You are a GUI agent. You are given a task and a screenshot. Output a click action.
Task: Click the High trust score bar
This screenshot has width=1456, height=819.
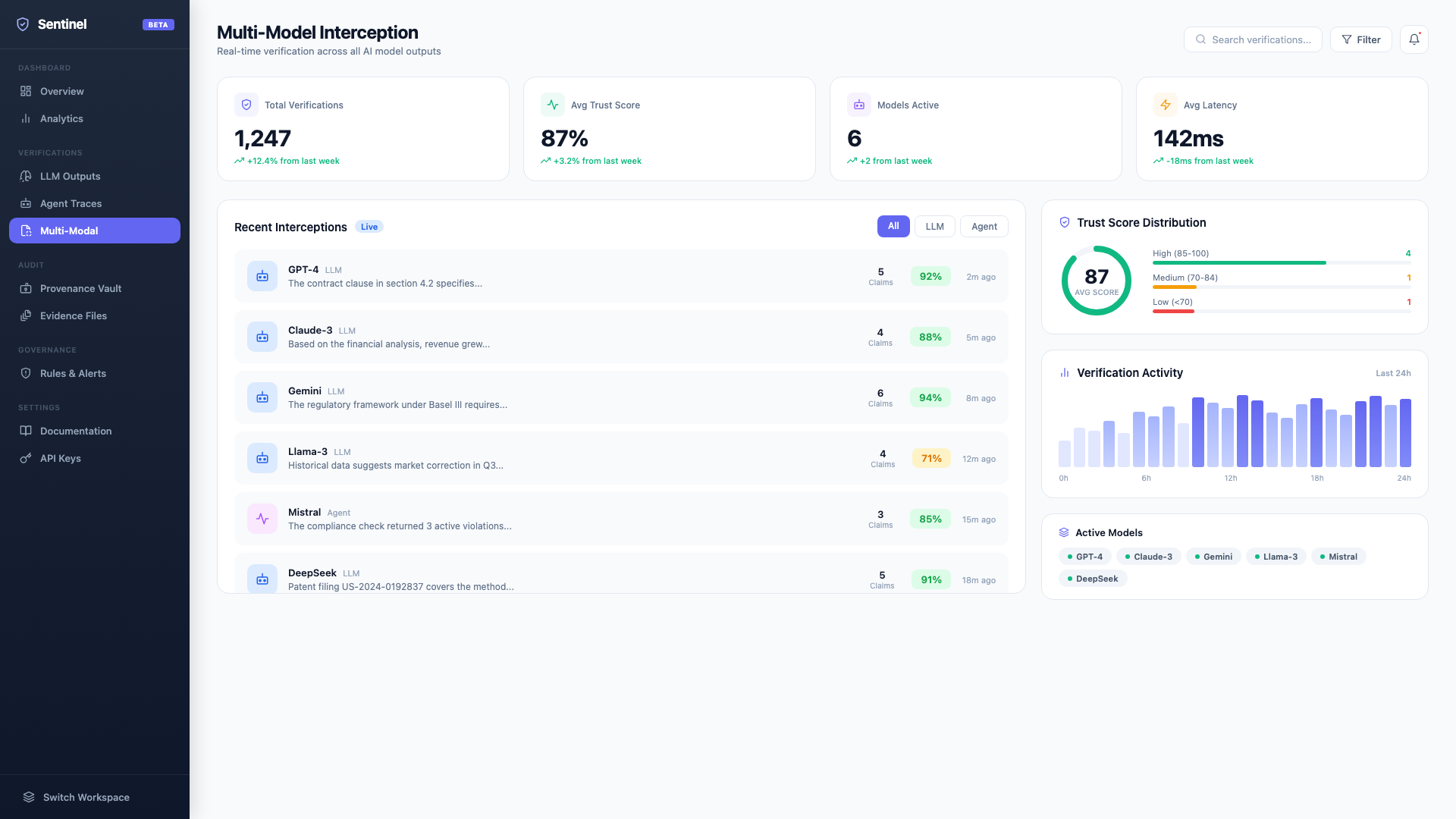1239,262
